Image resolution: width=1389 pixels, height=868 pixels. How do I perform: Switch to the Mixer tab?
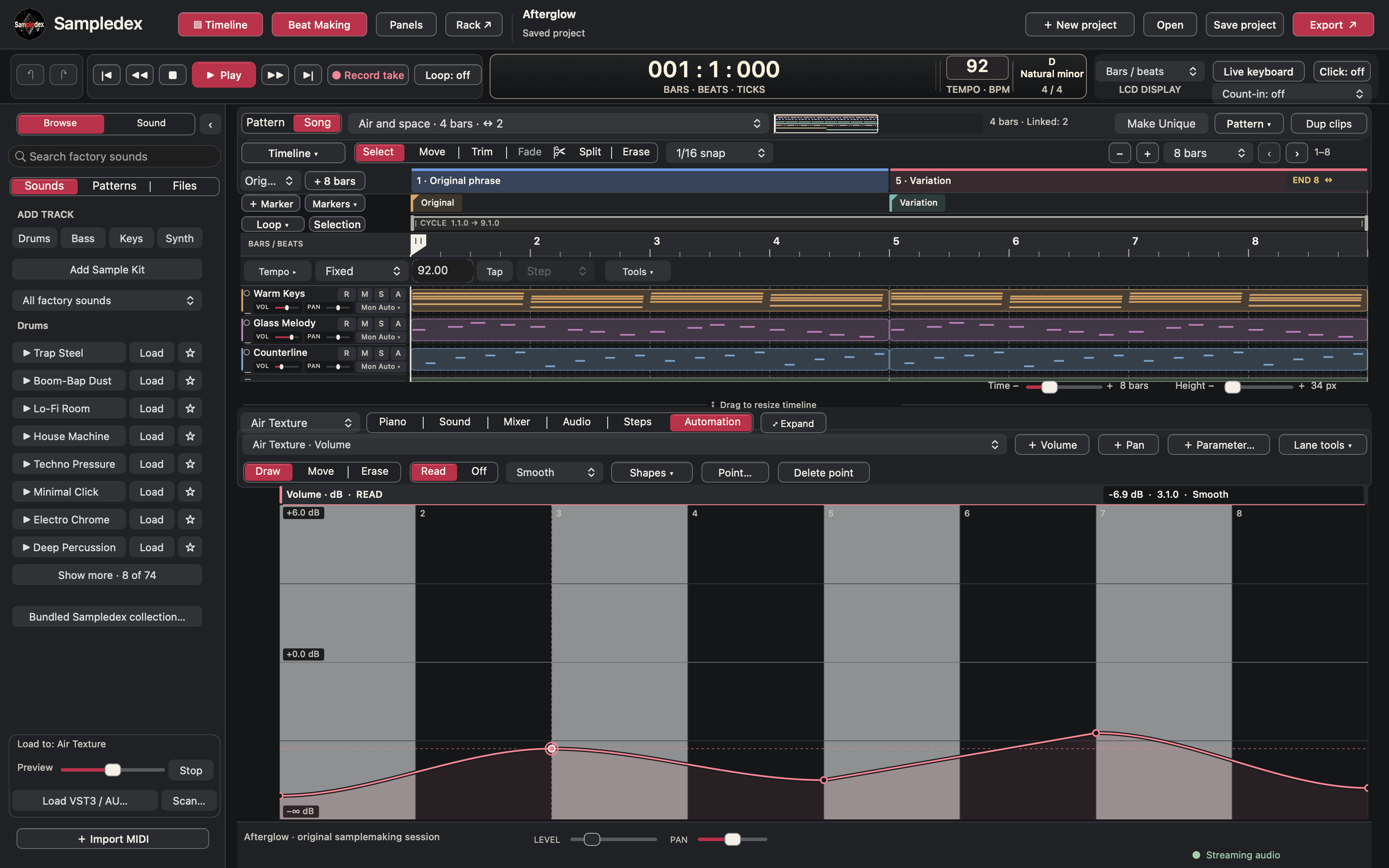click(517, 422)
